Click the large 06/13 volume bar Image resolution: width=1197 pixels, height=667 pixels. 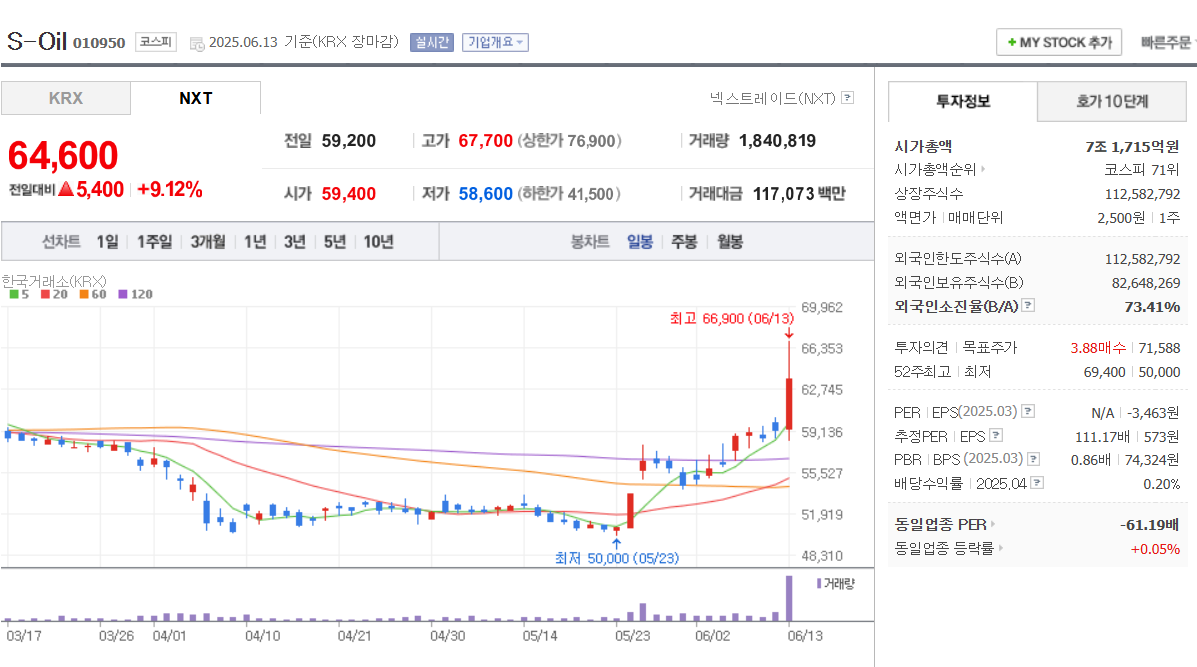[x=789, y=598]
